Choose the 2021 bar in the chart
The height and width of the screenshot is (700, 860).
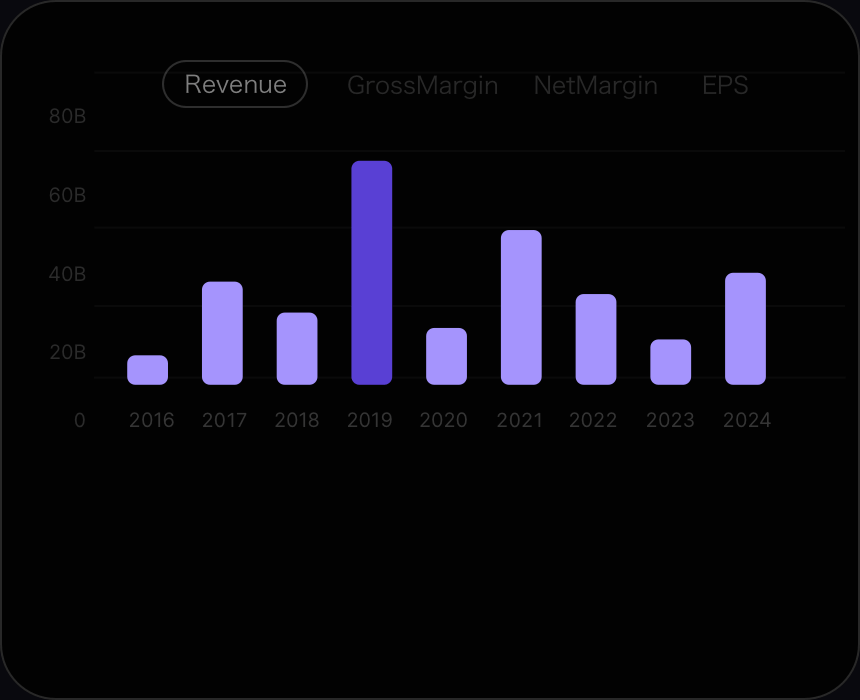pyautogui.click(x=521, y=307)
